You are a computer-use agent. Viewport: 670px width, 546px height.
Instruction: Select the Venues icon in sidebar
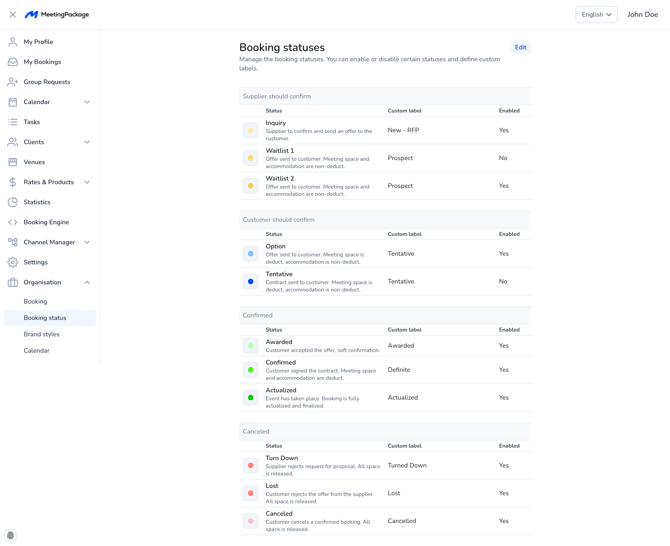click(x=13, y=162)
